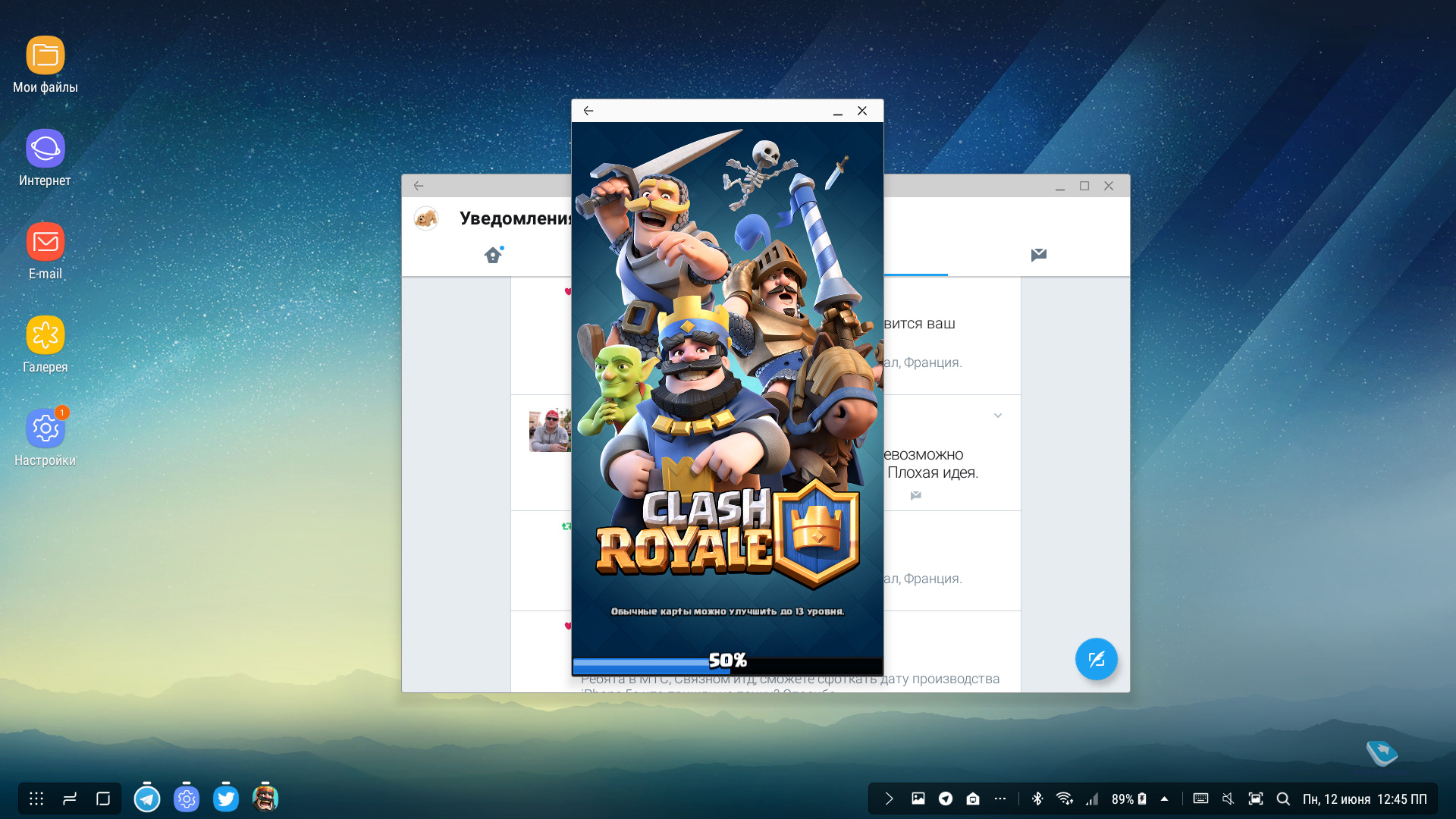Launch the Интернет browser icon
Screen dimensions: 1456x819
(45, 149)
